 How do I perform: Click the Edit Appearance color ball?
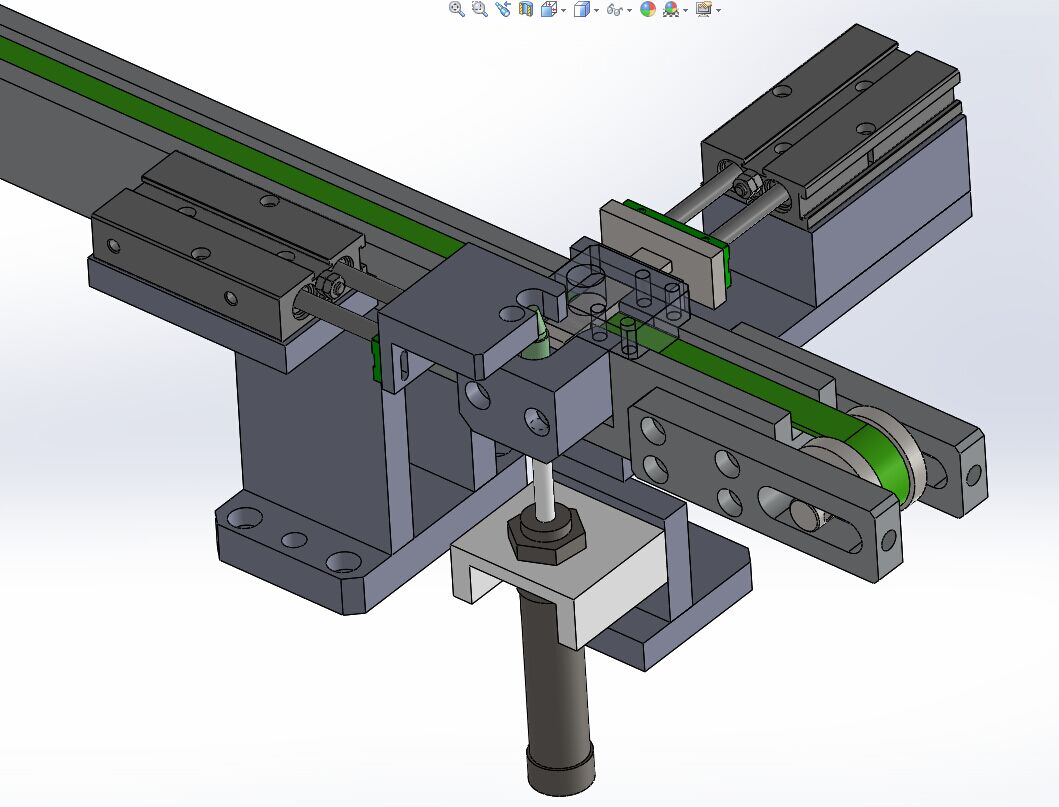tap(648, 9)
